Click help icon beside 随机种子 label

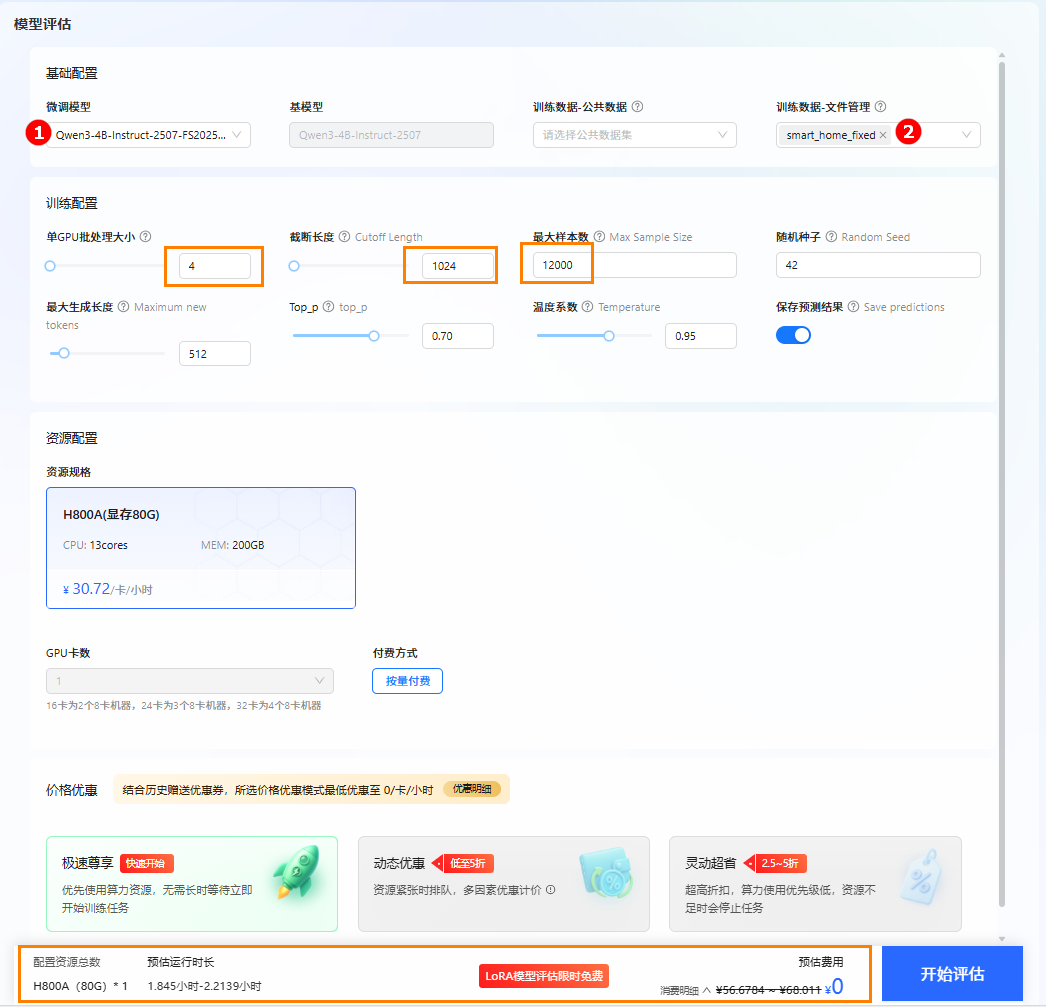831,237
